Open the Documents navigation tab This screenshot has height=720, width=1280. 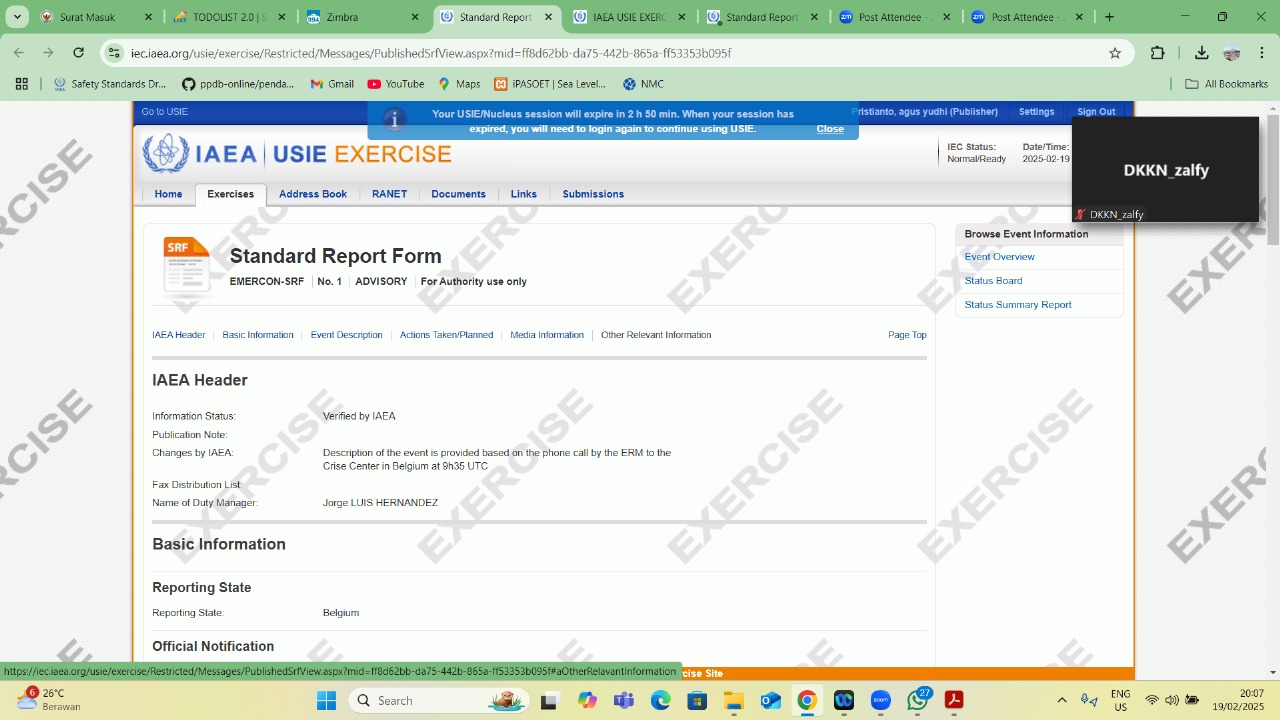tap(459, 194)
